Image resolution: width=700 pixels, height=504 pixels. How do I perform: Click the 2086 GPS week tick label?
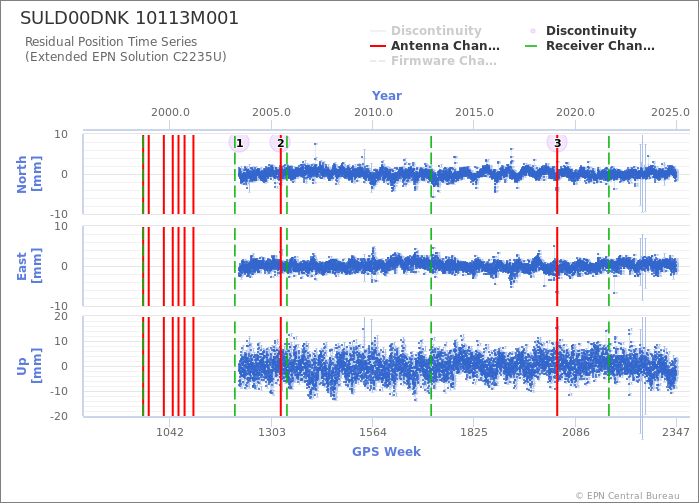(x=575, y=432)
